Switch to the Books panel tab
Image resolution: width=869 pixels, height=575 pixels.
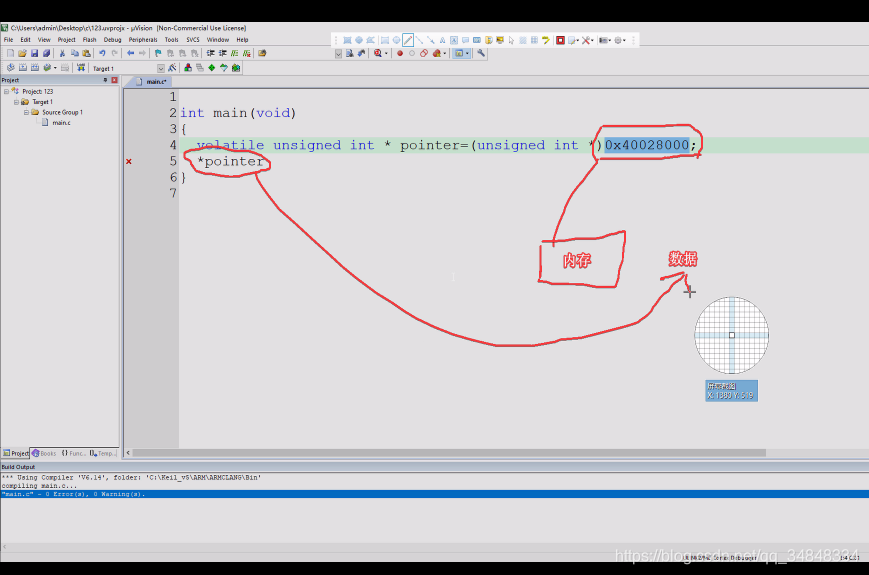[x=44, y=453]
